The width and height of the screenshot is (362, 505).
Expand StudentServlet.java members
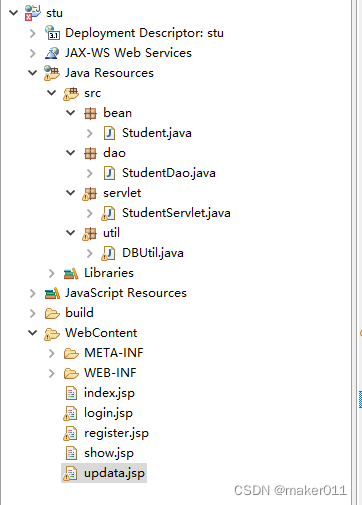tap(90, 213)
